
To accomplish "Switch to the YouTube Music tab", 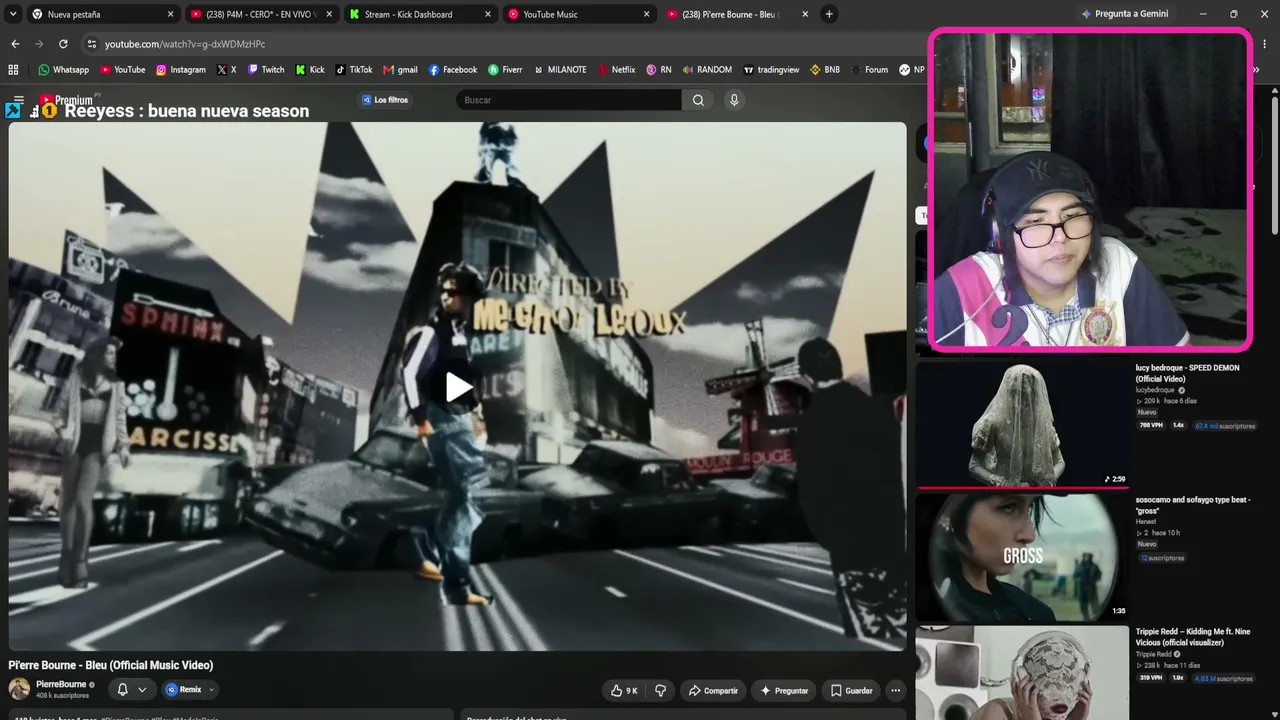I will coord(578,14).
